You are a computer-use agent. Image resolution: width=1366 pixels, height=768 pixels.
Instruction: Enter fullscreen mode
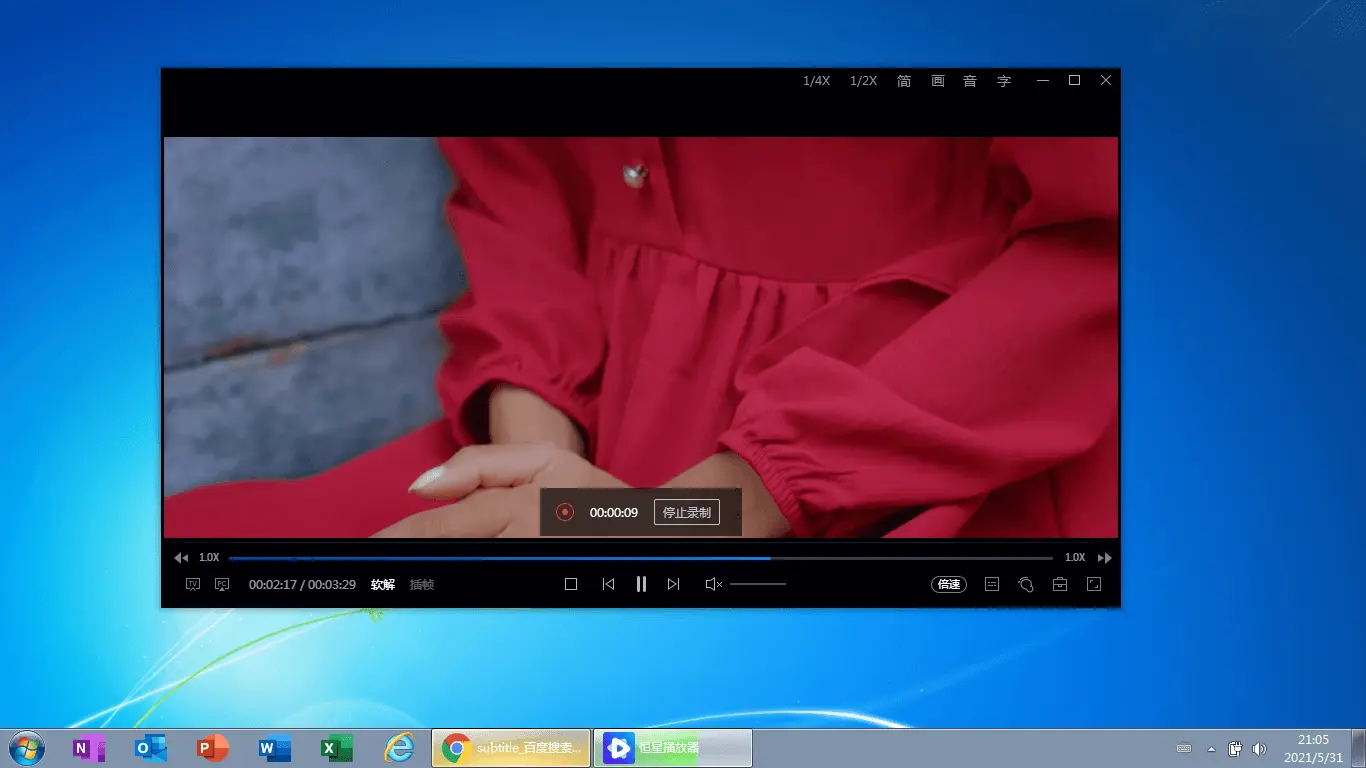click(x=1094, y=584)
